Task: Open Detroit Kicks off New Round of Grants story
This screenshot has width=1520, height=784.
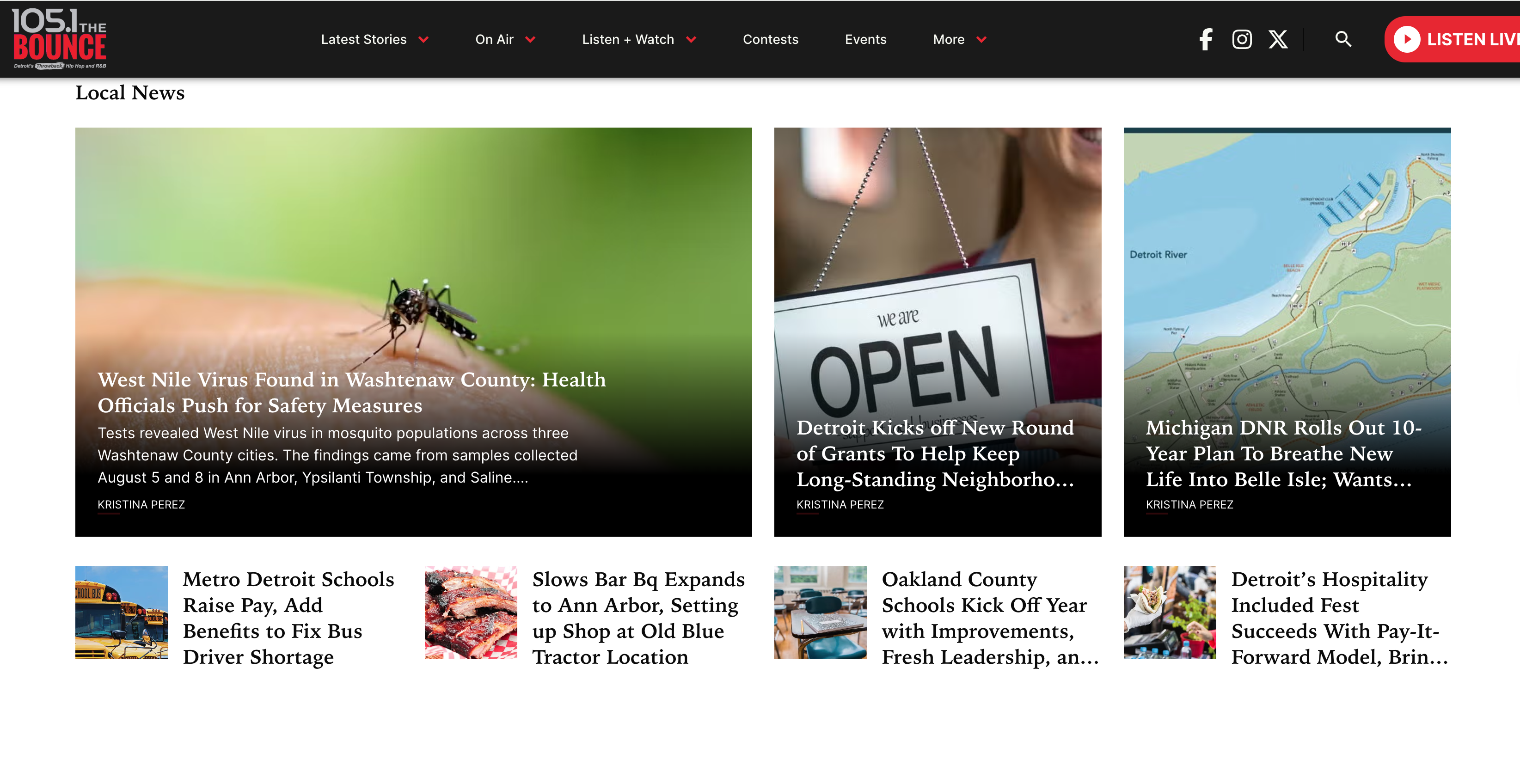Action: [935, 453]
